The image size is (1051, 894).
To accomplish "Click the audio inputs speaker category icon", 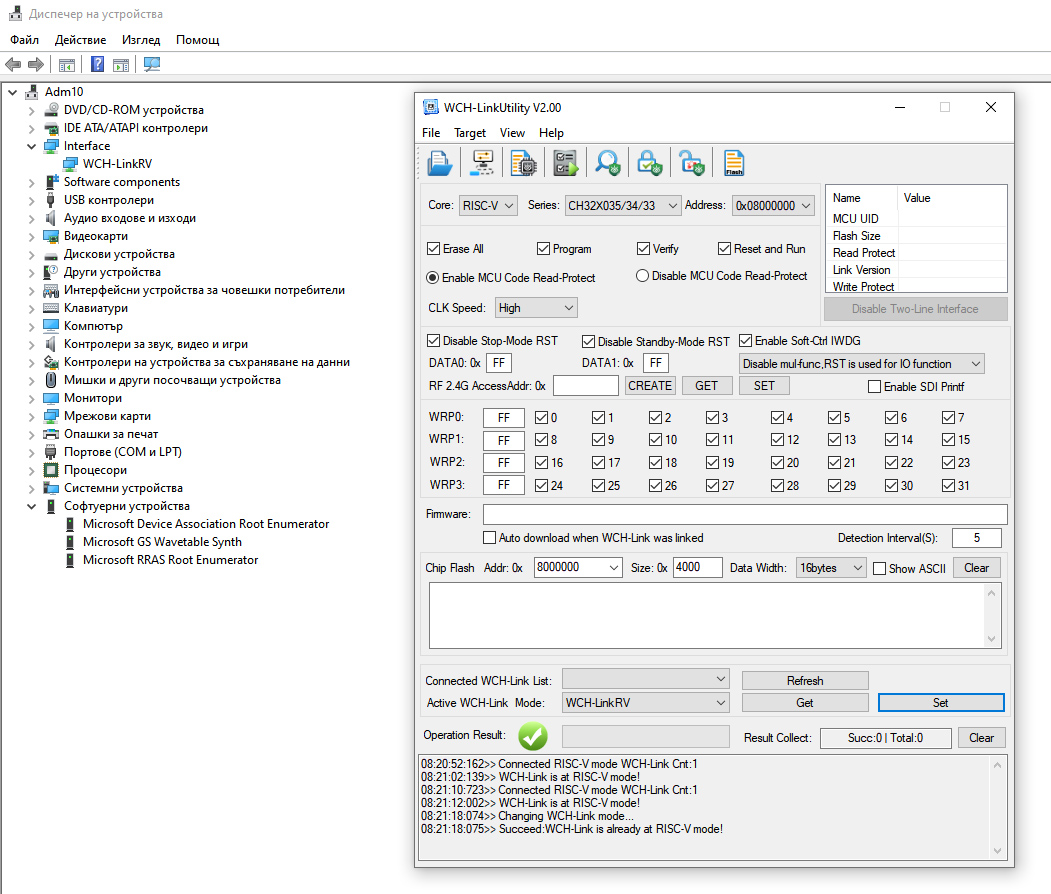I will tap(51, 218).
